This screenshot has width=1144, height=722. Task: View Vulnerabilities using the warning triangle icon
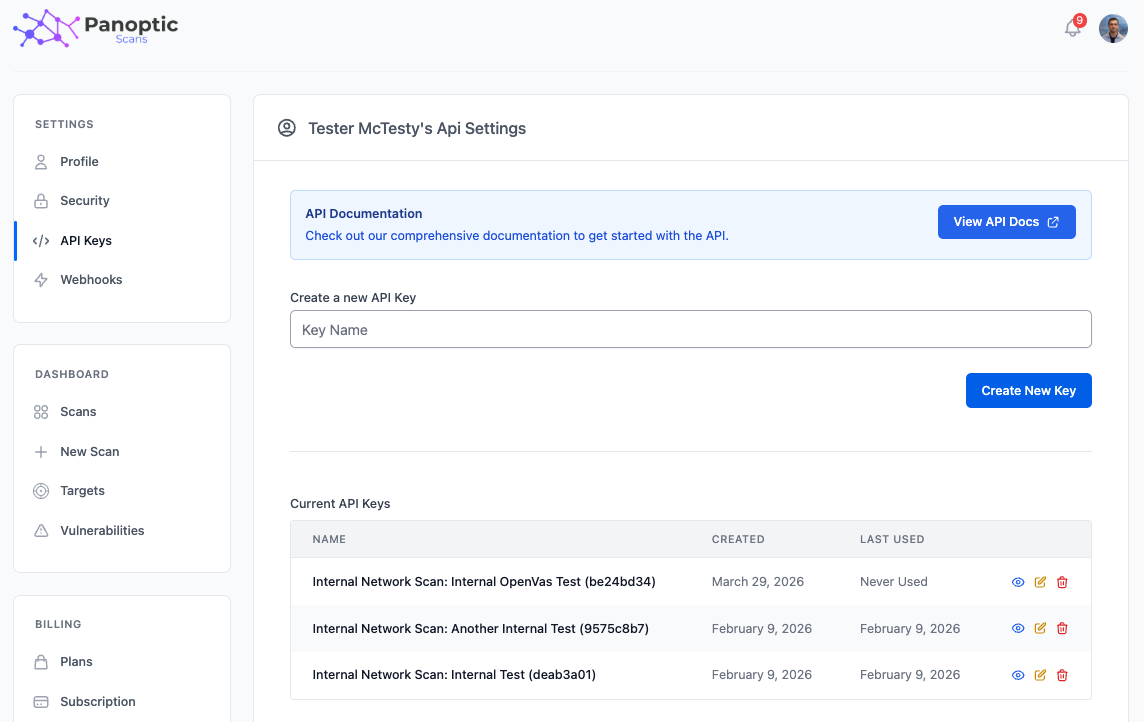(41, 530)
